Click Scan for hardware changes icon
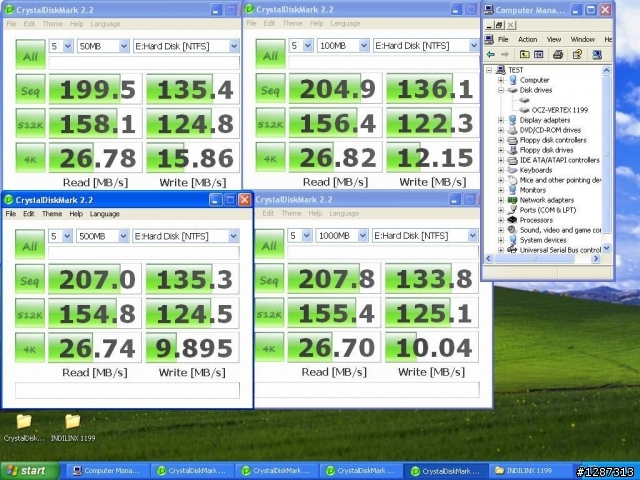Viewport: 640px width, 480px height. 597,54
